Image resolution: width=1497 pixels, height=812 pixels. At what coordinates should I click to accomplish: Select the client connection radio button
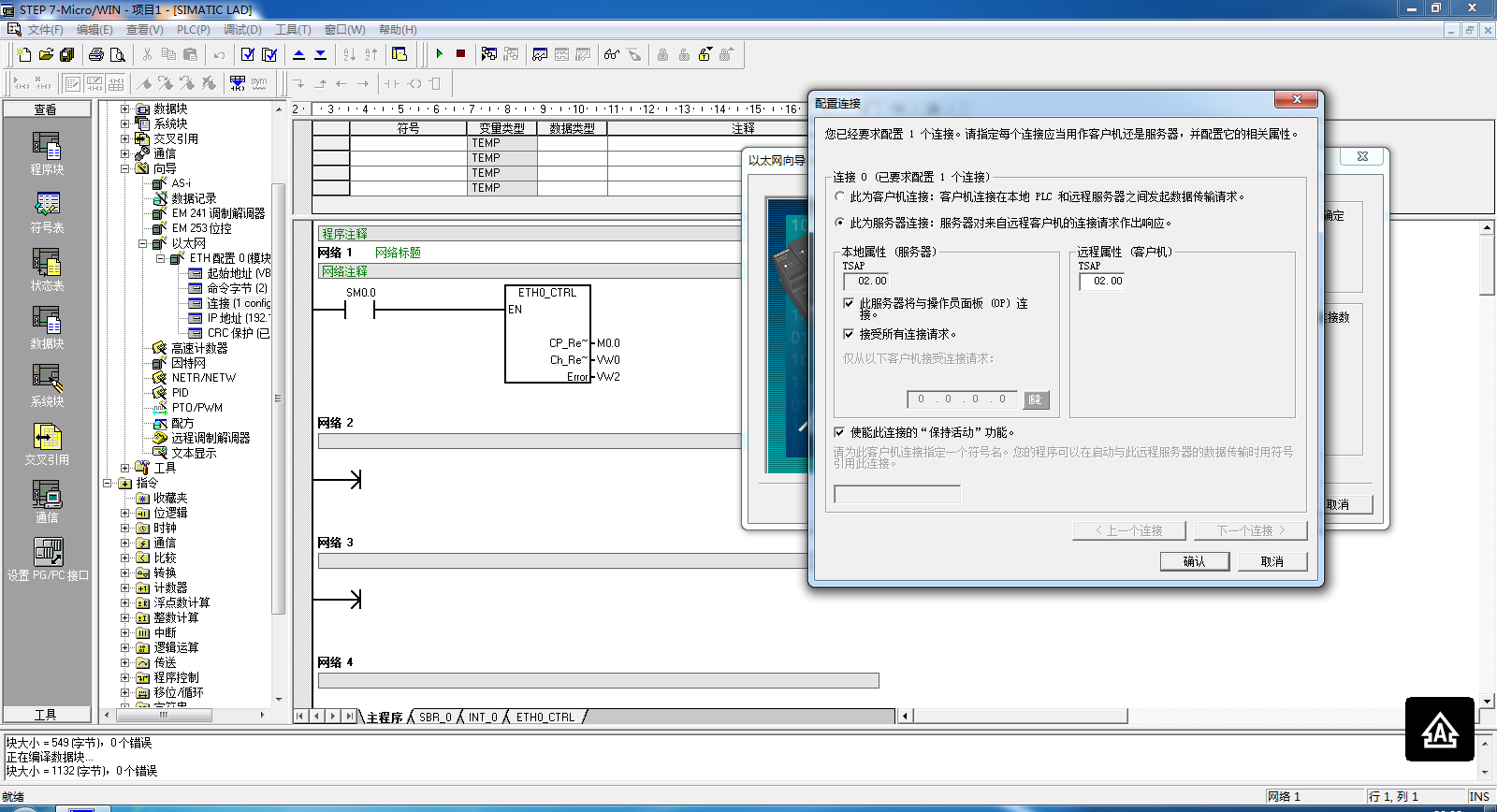[839, 196]
